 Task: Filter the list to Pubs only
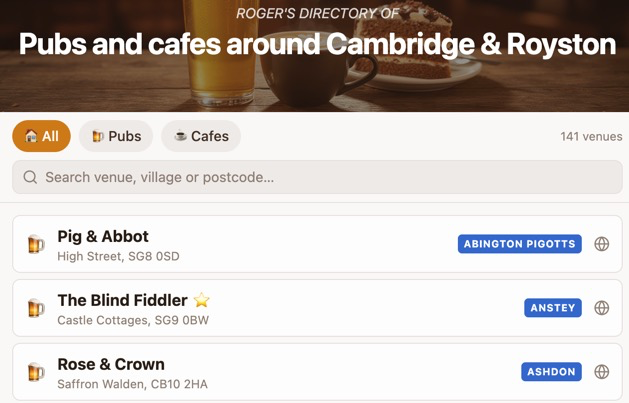click(x=116, y=136)
